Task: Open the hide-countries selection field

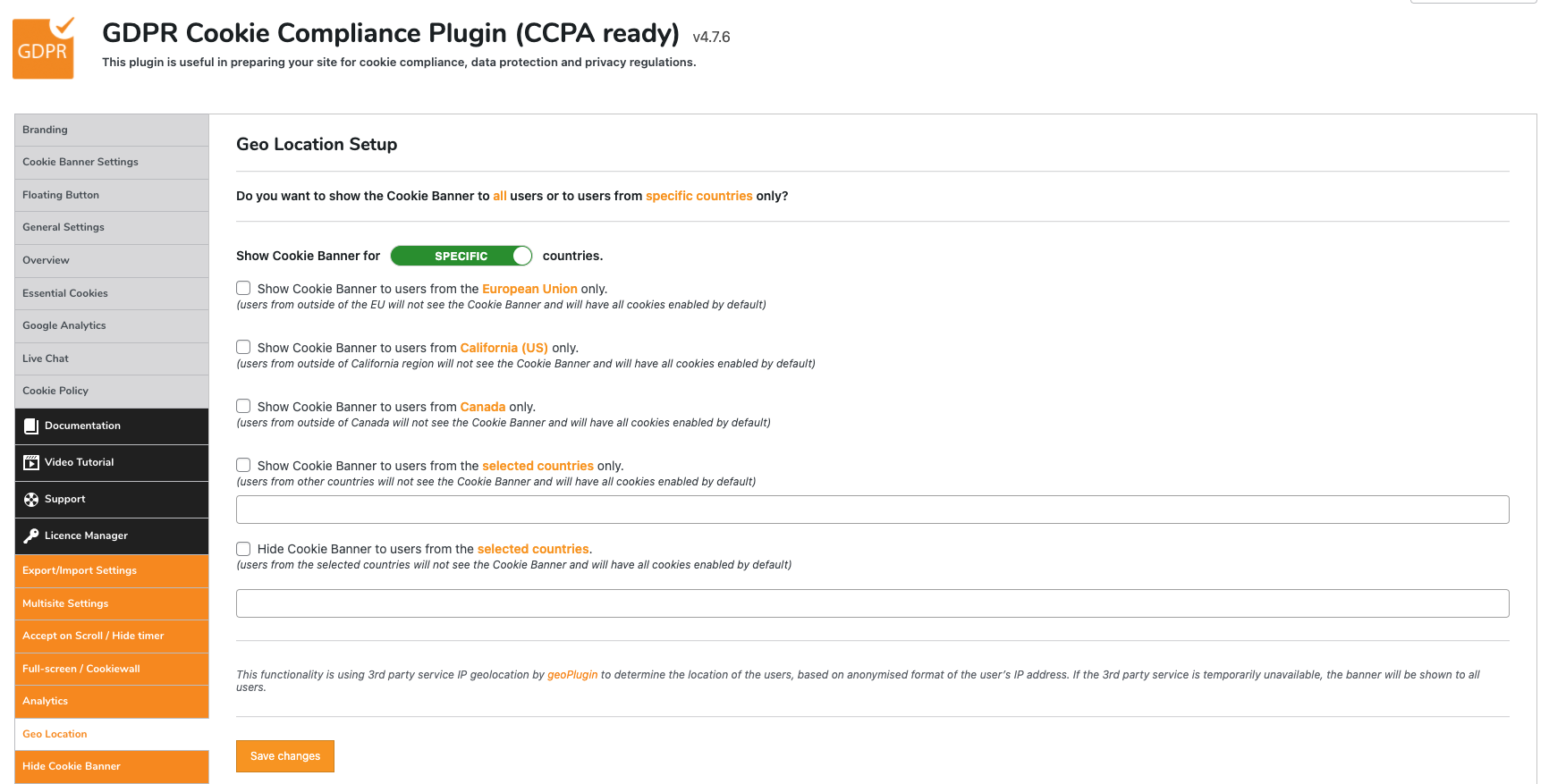Action: (x=872, y=603)
